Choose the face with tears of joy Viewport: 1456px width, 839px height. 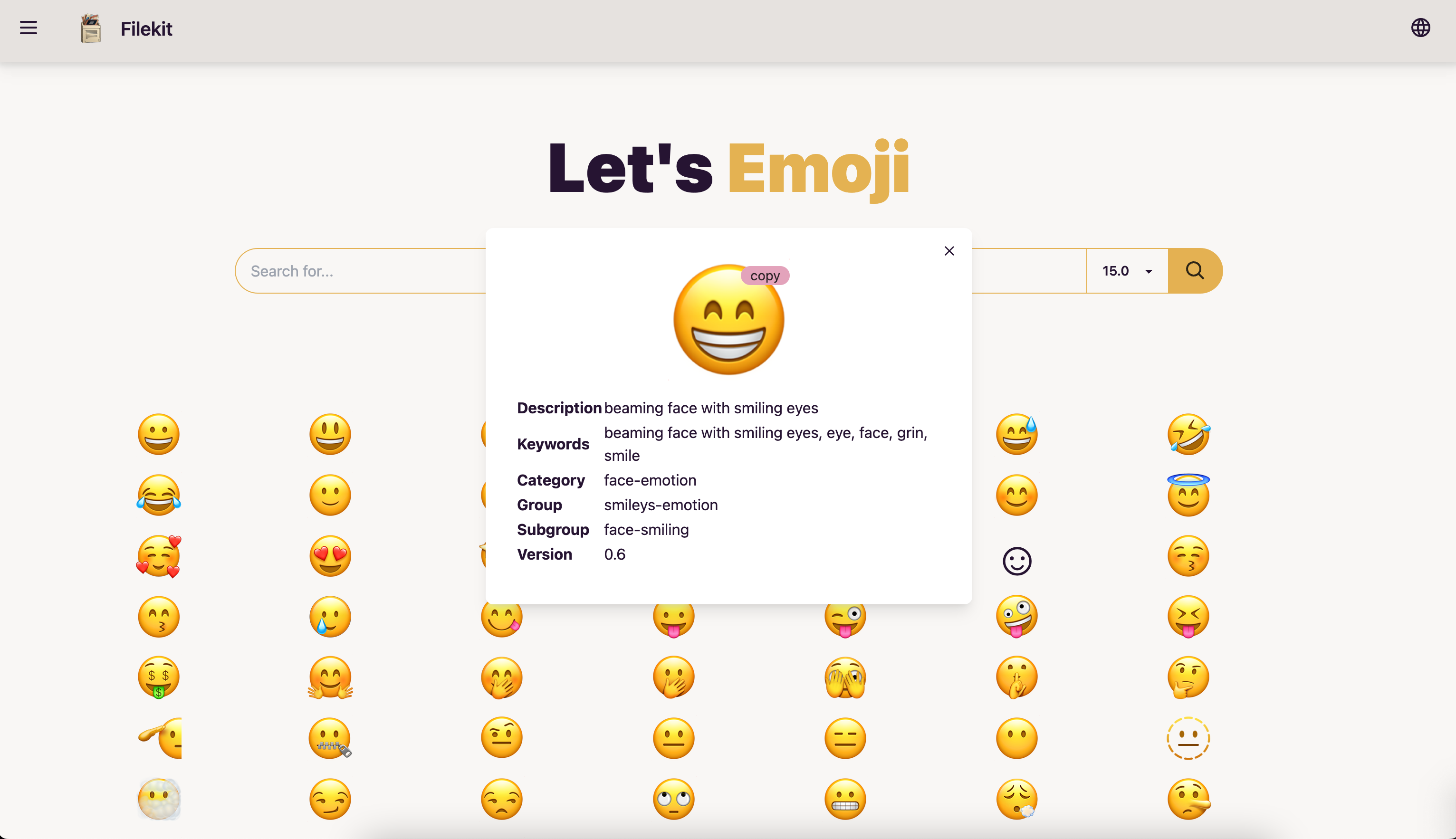click(158, 495)
